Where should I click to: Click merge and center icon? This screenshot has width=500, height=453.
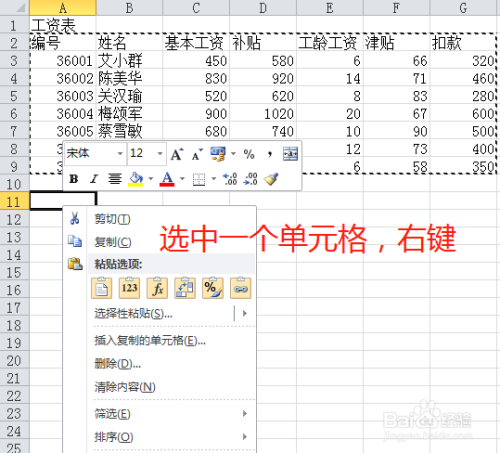[x=290, y=154]
